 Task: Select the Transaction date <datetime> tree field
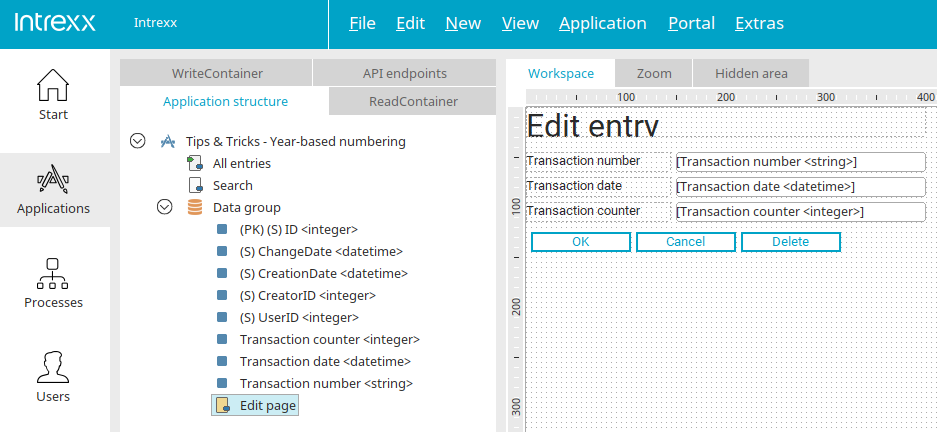pyautogui.click(x=325, y=361)
